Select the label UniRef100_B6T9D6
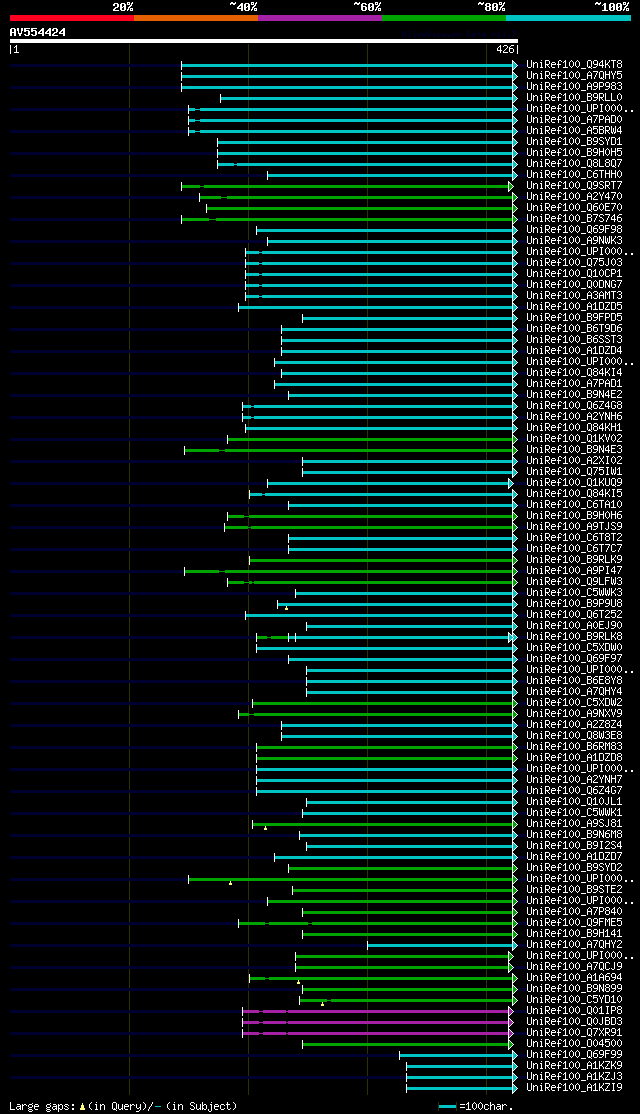The image size is (640, 1114). pyautogui.click(x=574, y=329)
